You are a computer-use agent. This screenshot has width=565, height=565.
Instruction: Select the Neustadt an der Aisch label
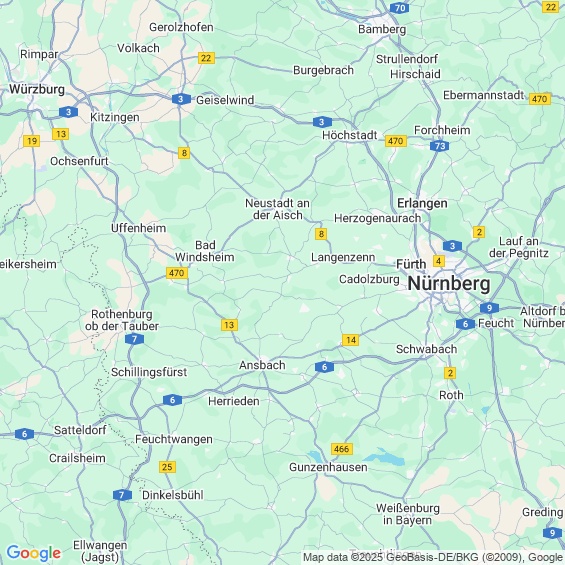(277, 209)
